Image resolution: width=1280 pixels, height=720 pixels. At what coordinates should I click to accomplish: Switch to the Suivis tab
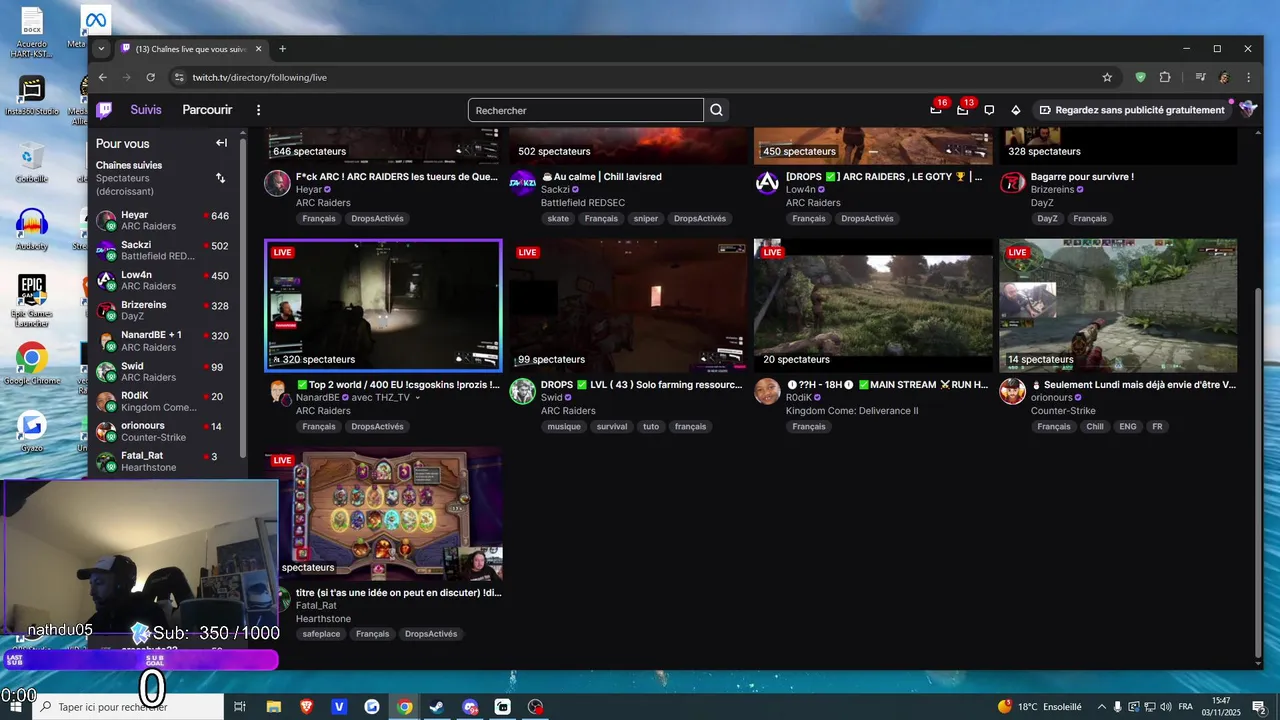(x=146, y=110)
